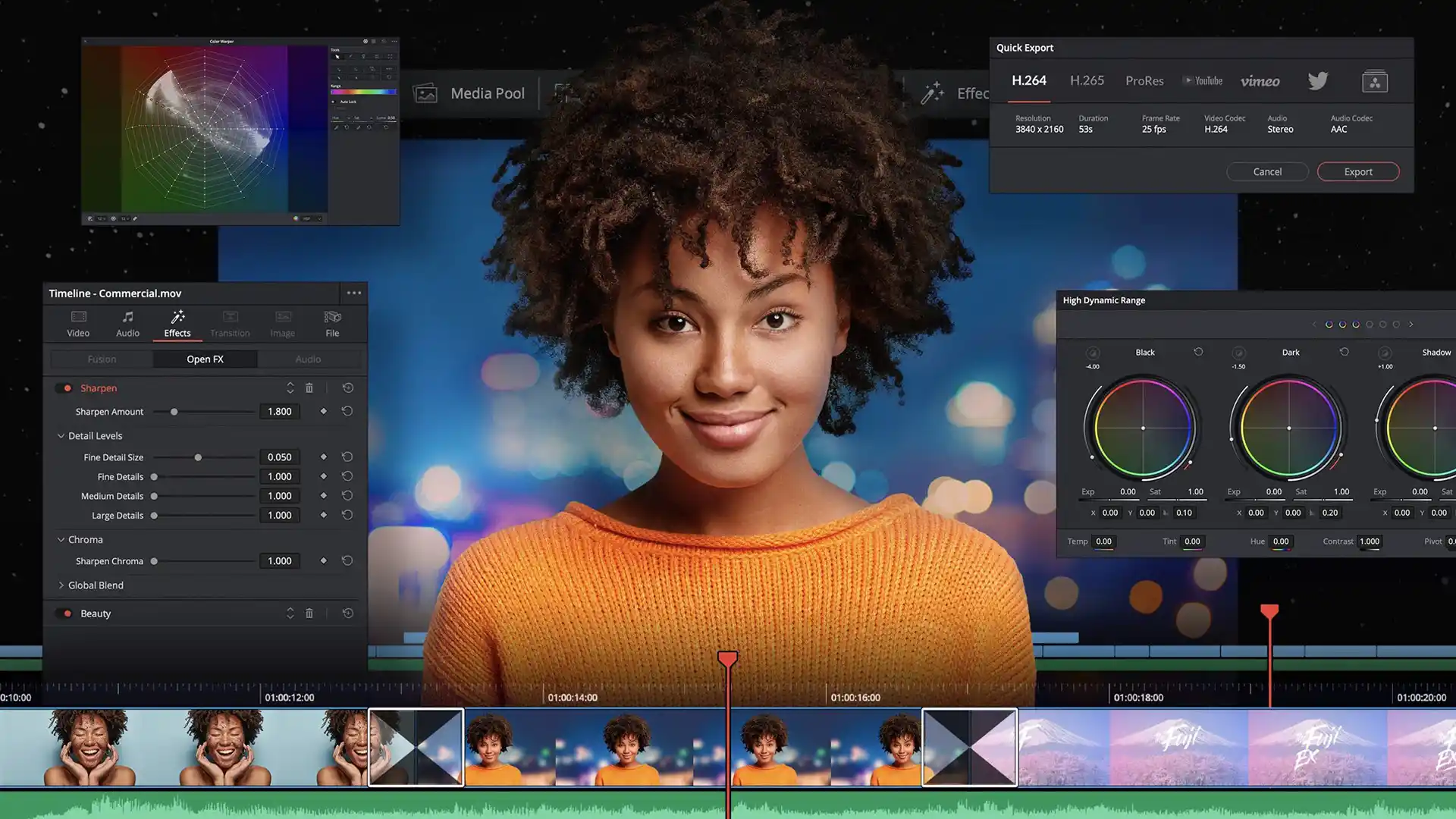Click the Audio tab in timeline panel
The width and height of the screenshot is (1456, 819).
128,323
